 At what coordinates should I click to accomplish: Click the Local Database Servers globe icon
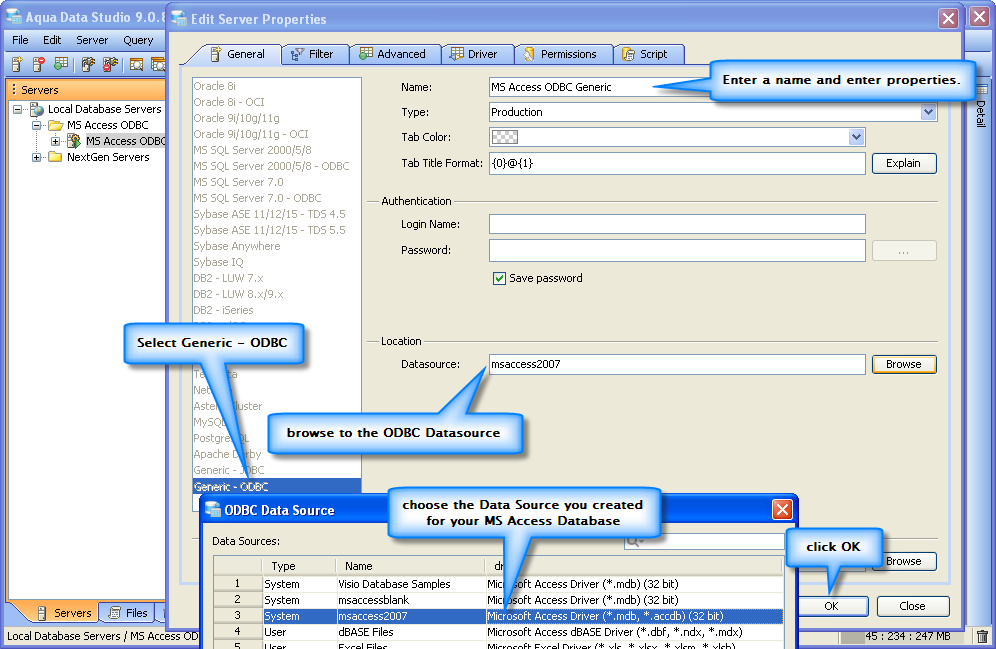pos(37,109)
